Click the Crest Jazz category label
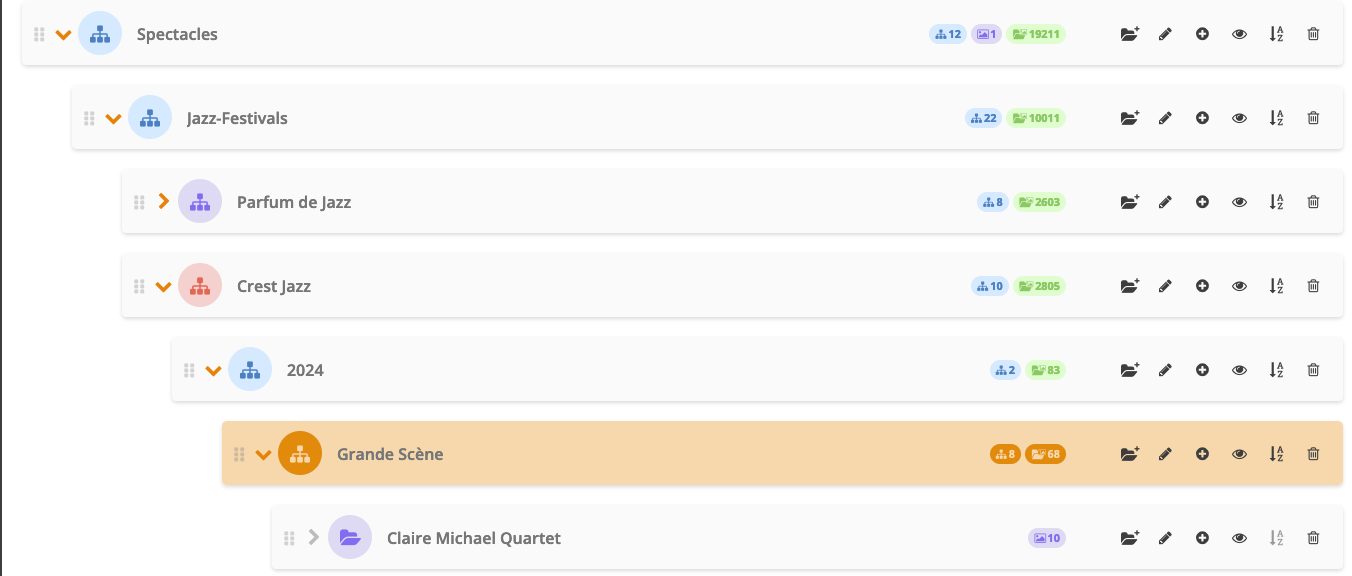1352x576 pixels. [x=274, y=286]
